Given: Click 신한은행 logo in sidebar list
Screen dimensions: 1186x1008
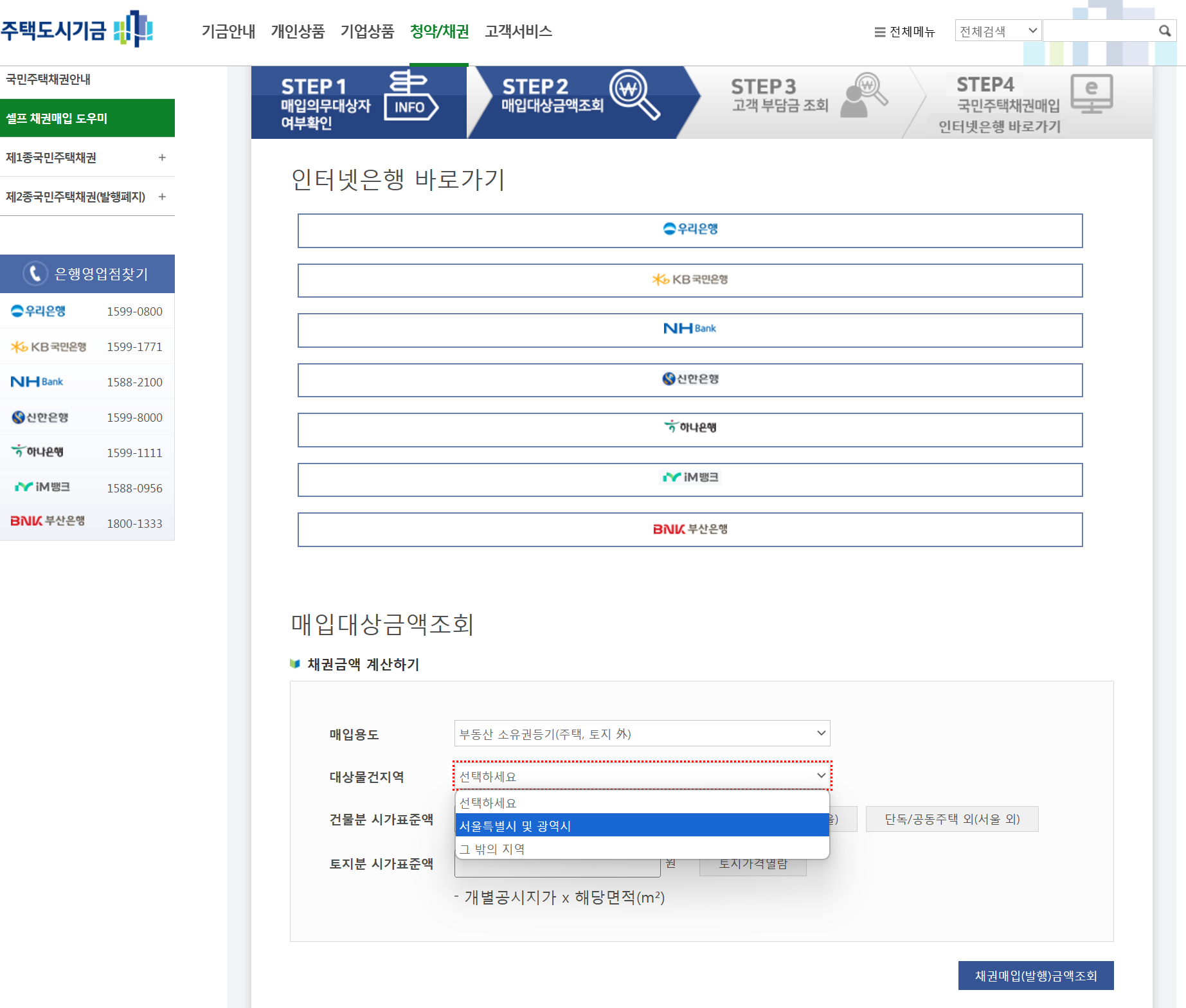Looking at the screenshot, I should click(x=40, y=417).
